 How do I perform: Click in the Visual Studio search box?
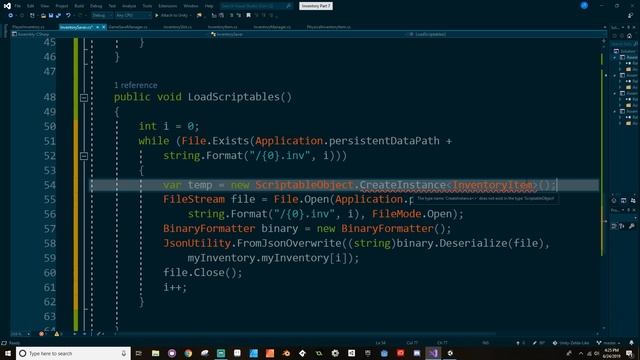coord(256,6)
